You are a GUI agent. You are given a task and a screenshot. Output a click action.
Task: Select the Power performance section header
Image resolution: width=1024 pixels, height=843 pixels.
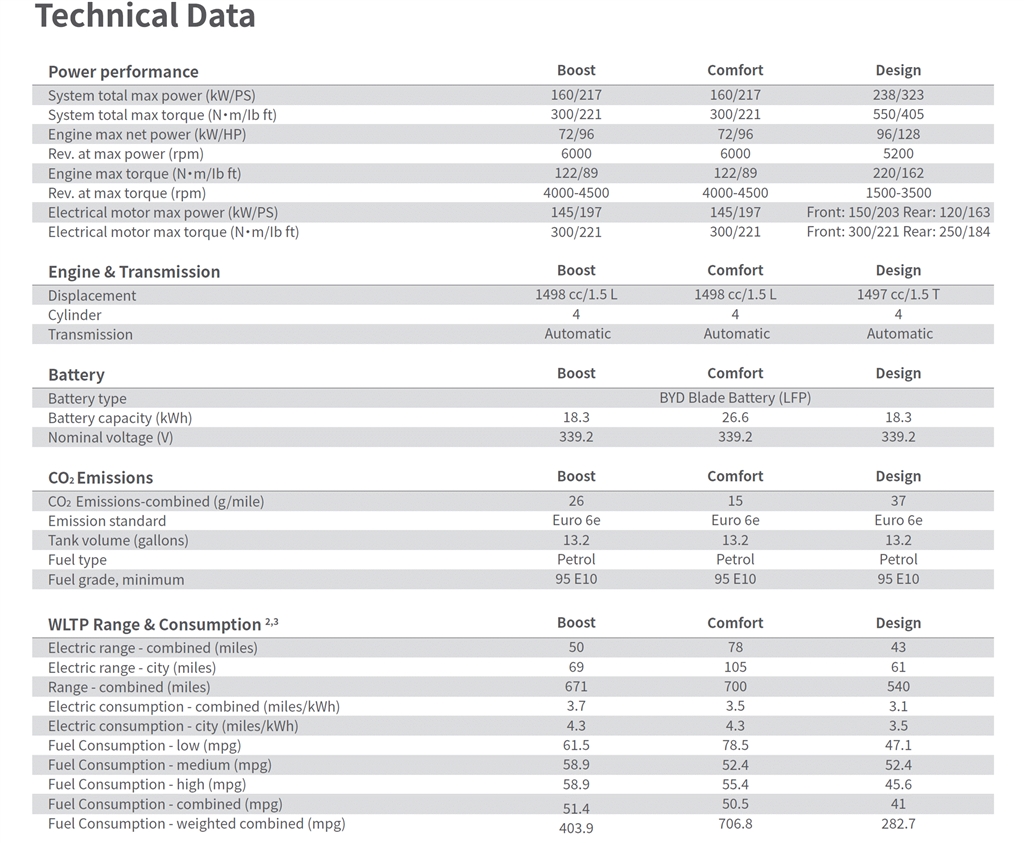[x=123, y=72]
